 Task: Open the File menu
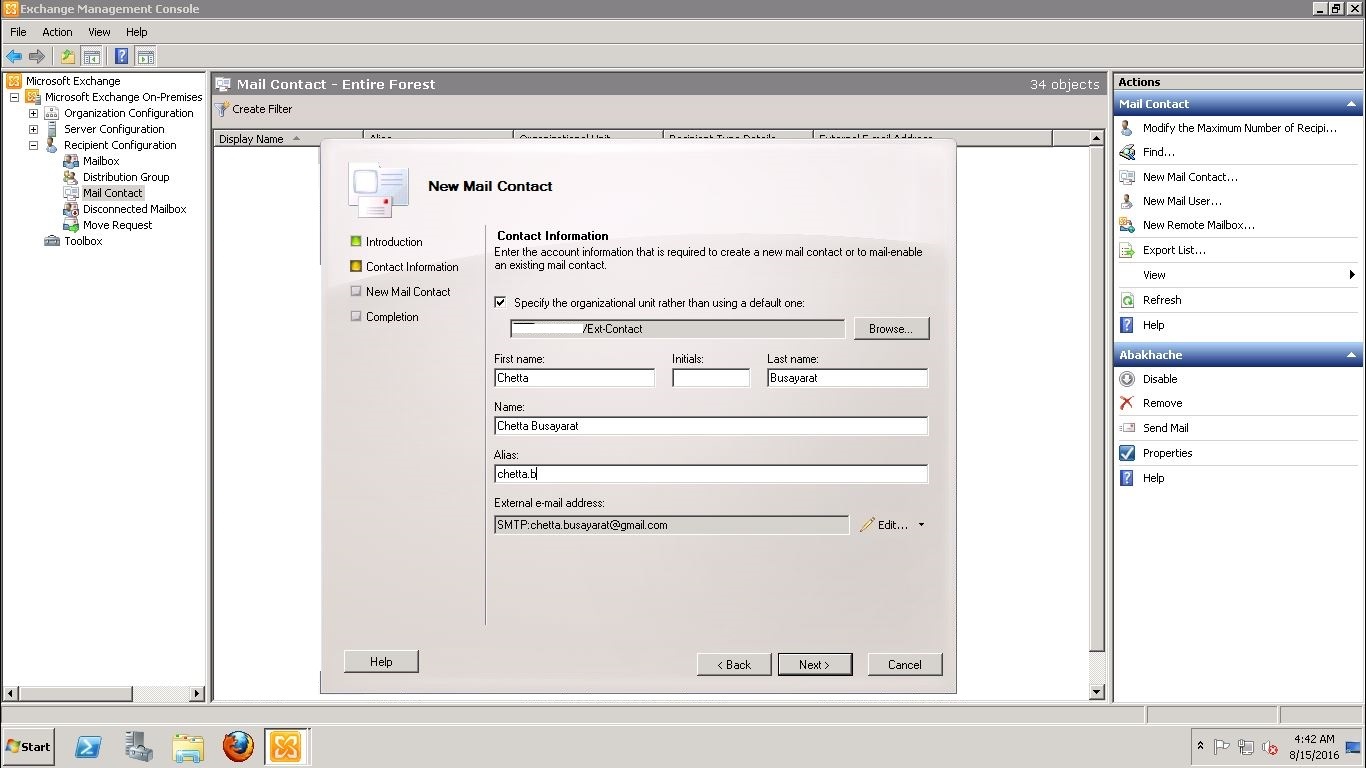pyautogui.click(x=18, y=32)
